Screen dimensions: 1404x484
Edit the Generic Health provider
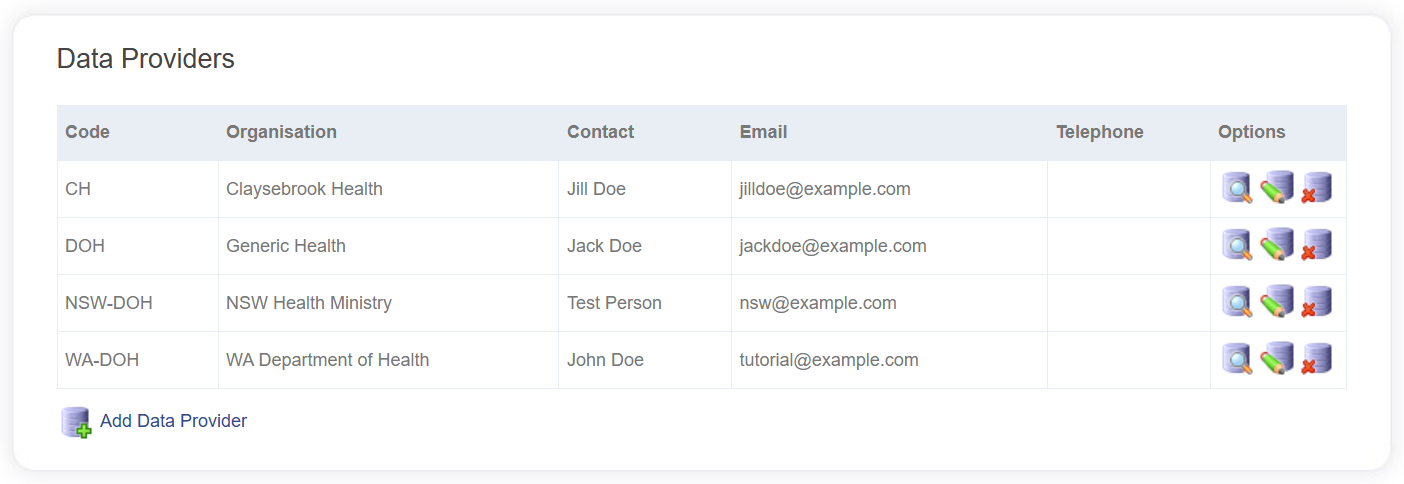pyautogui.click(x=1277, y=245)
